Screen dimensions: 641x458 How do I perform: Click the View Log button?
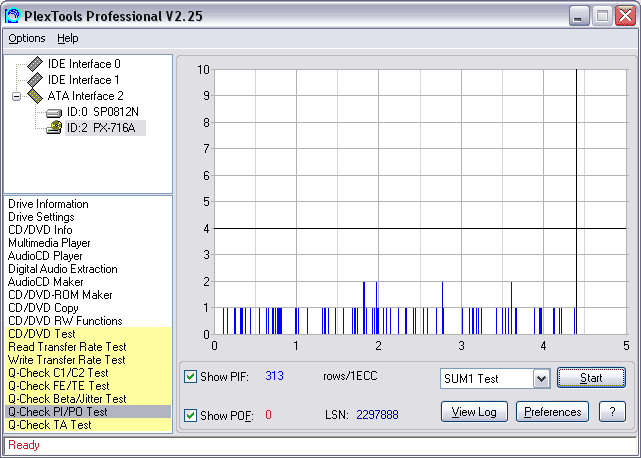[474, 412]
